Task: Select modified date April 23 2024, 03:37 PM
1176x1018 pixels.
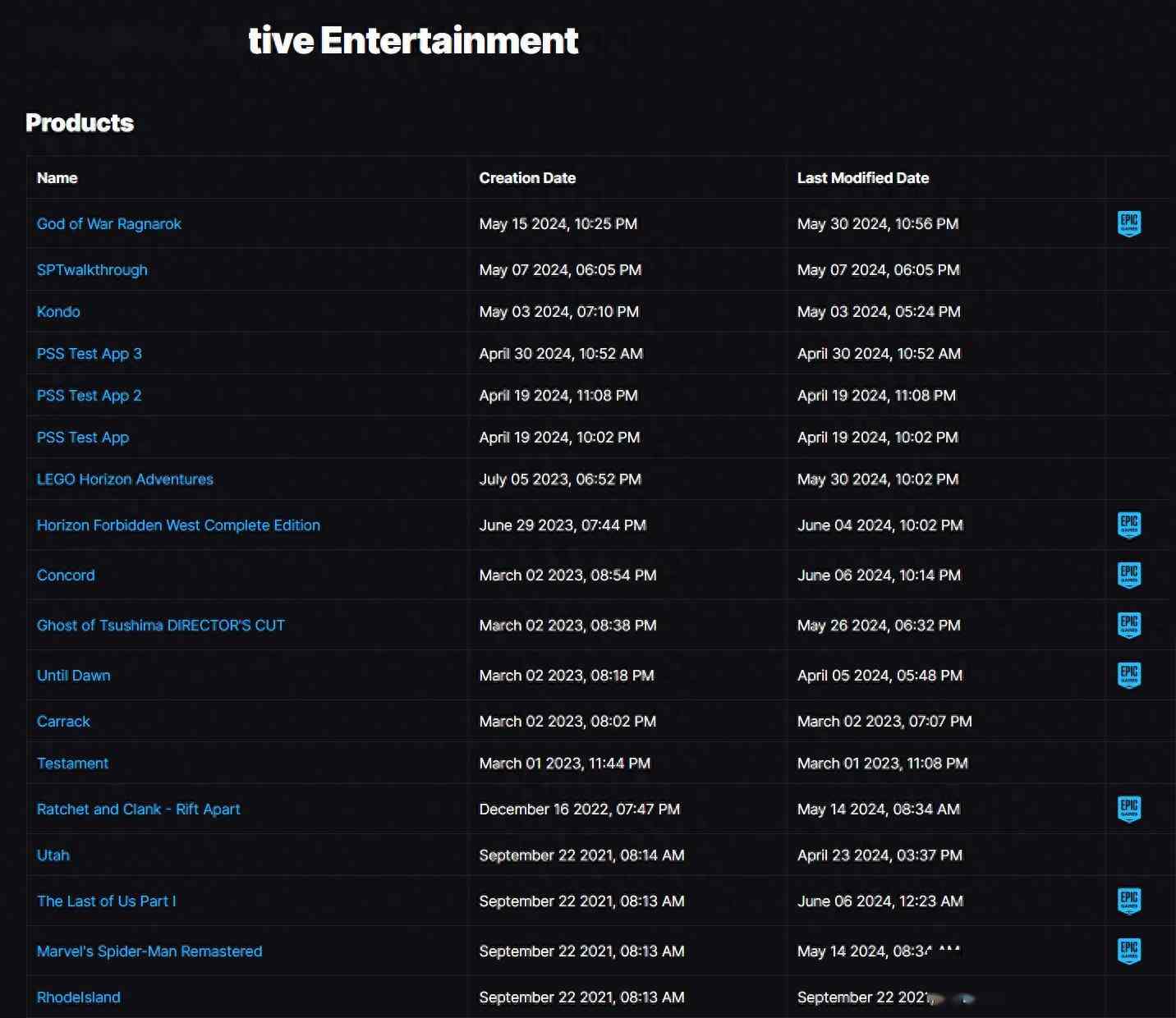Action: tap(880, 855)
